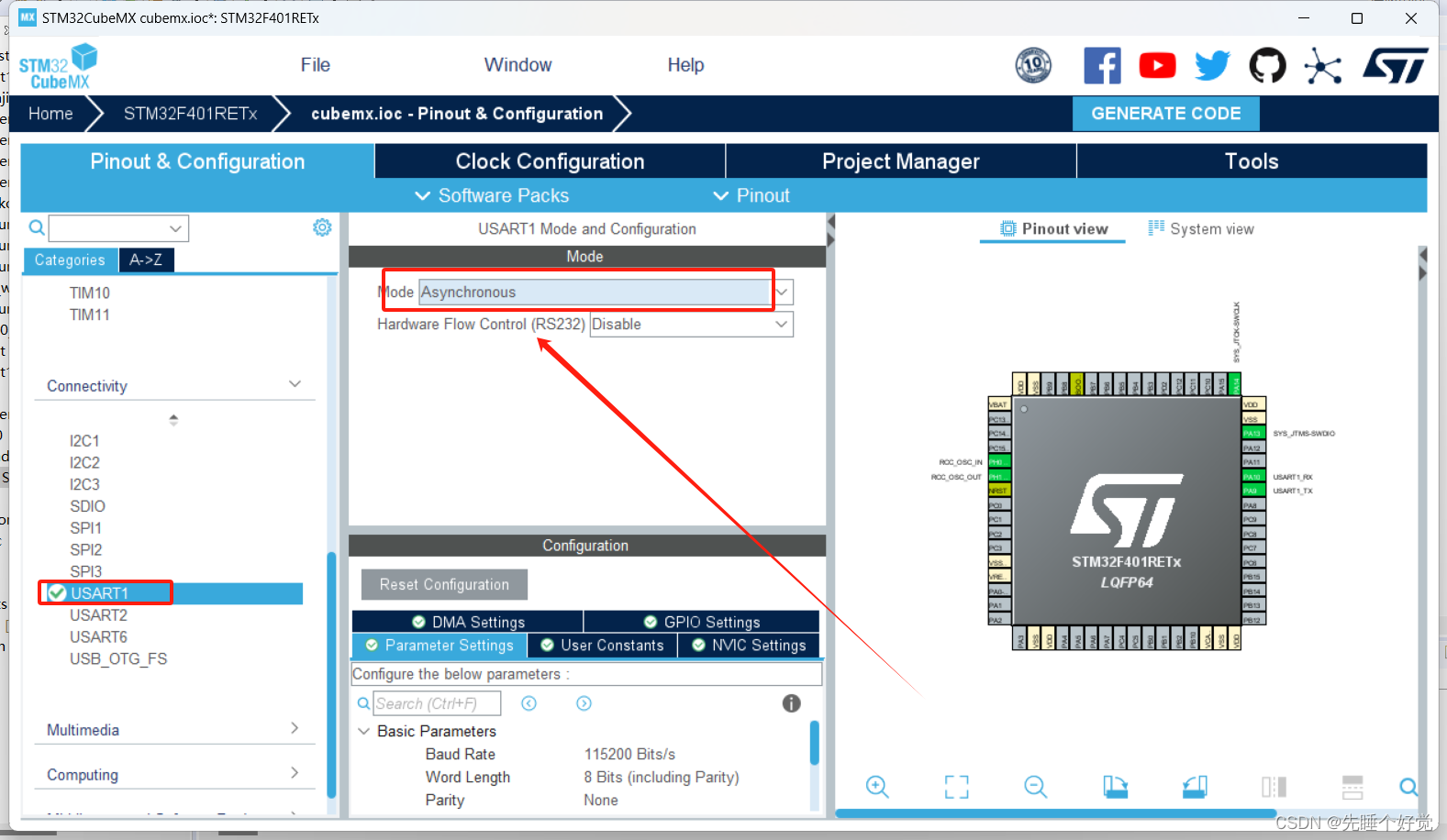Rotate the chip counter-clockwise
Screen dimensions: 1447x840
coord(1195,787)
